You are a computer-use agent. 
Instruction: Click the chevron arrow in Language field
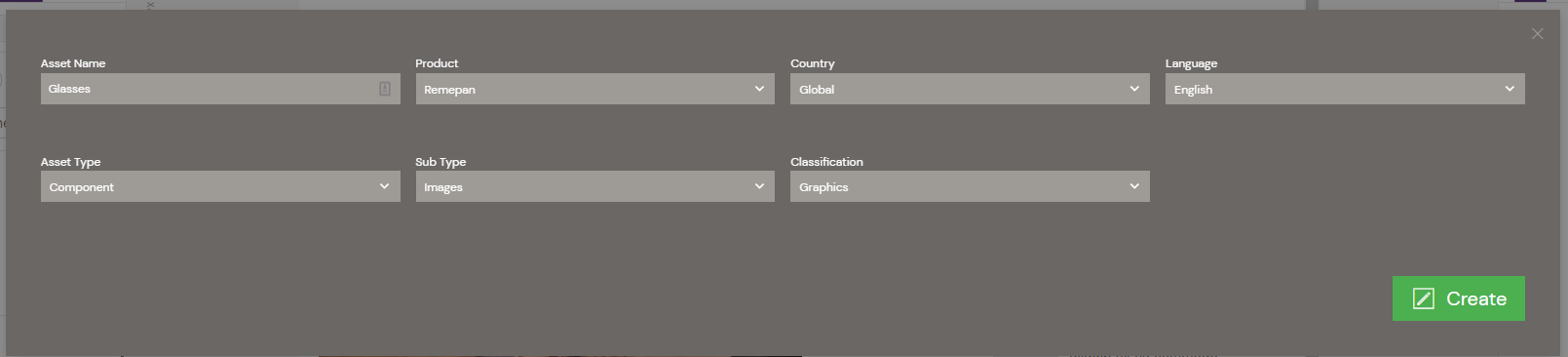(1510, 89)
